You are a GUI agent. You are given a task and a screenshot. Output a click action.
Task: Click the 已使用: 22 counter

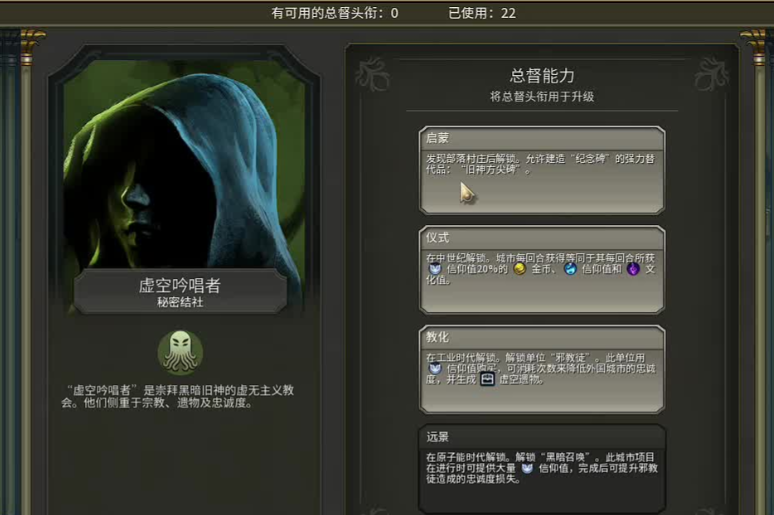tap(482, 13)
